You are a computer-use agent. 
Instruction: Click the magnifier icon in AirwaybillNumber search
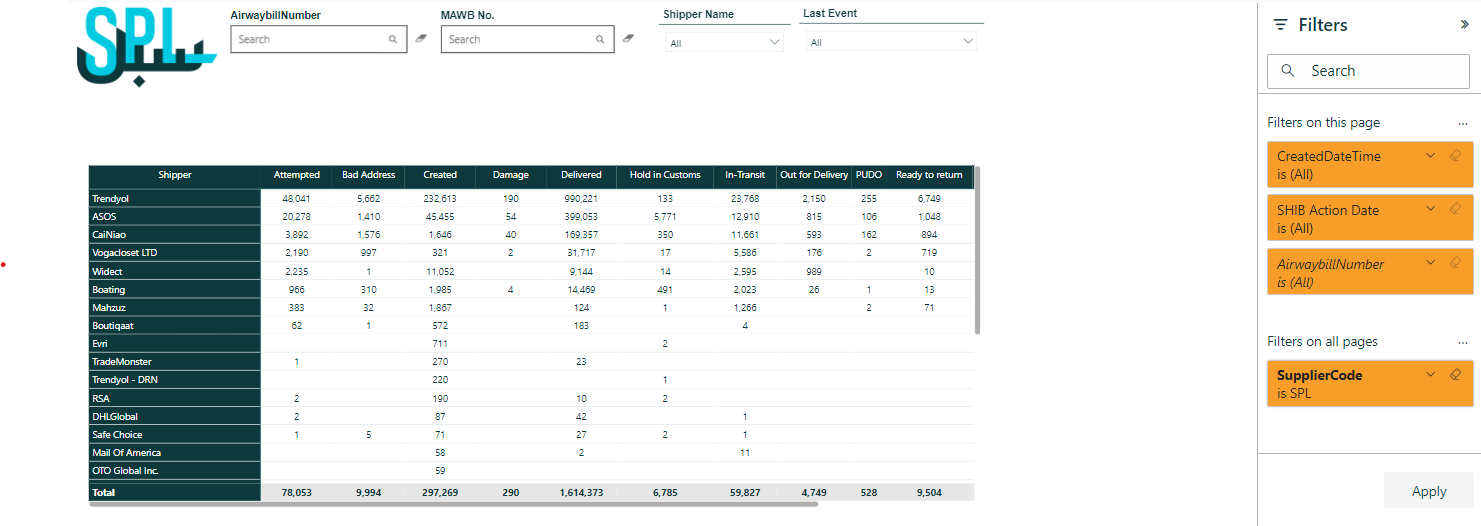393,40
